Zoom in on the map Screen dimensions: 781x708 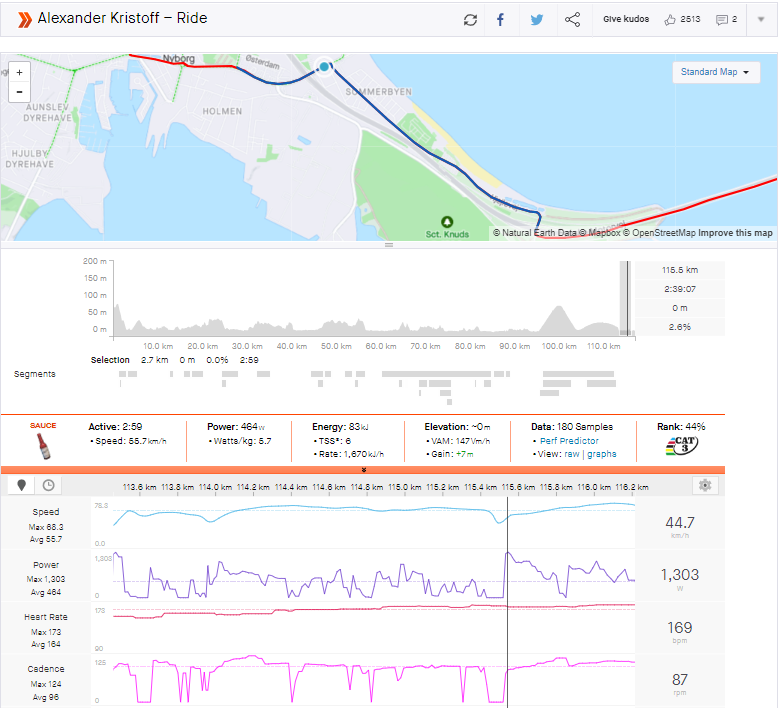[19, 72]
